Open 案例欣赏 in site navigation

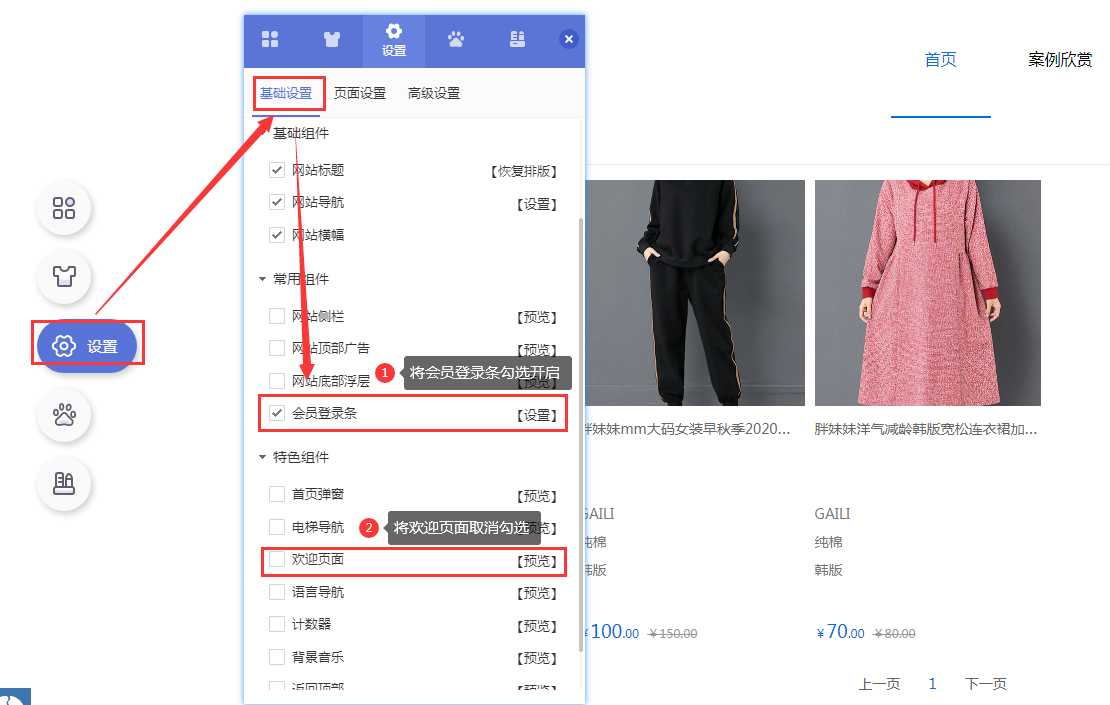click(1060, 59)
